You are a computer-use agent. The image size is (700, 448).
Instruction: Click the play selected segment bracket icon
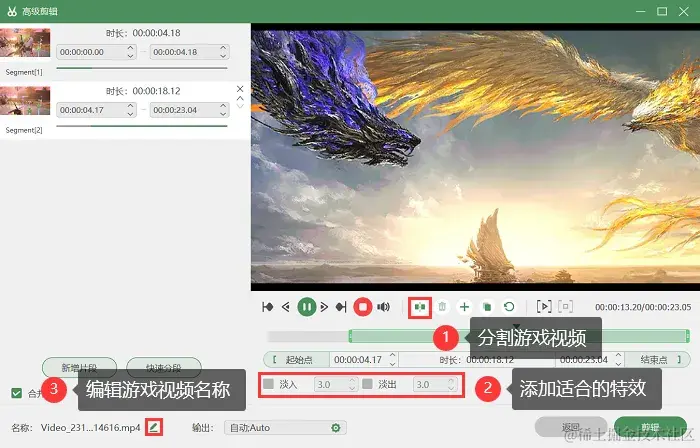click(x=544, y=307)
